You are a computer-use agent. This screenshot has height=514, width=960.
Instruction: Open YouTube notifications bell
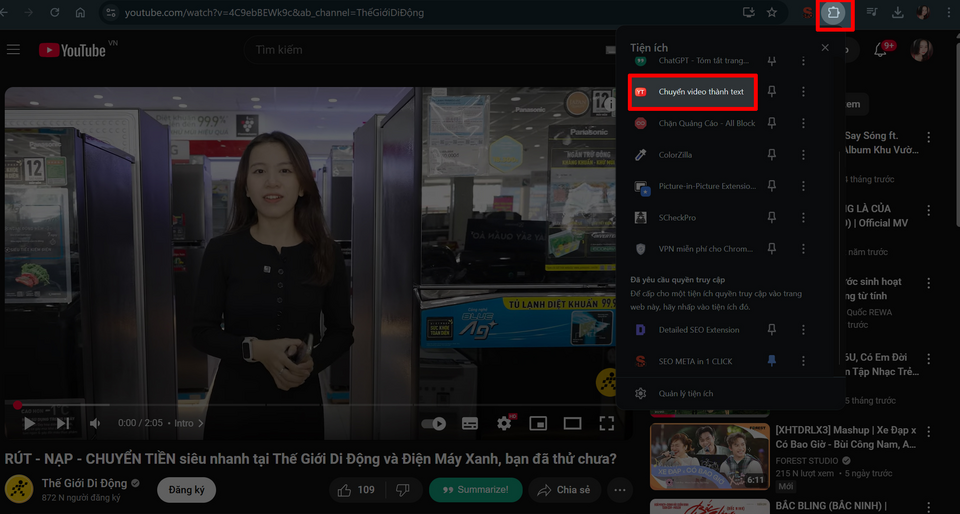pos(880,50)
